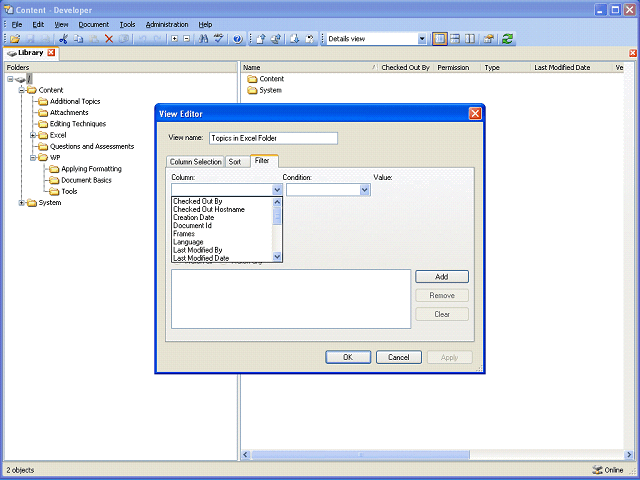
Task: Click the Copy toolbar icon
Action: pyautogui.click(x=78, y=39)
